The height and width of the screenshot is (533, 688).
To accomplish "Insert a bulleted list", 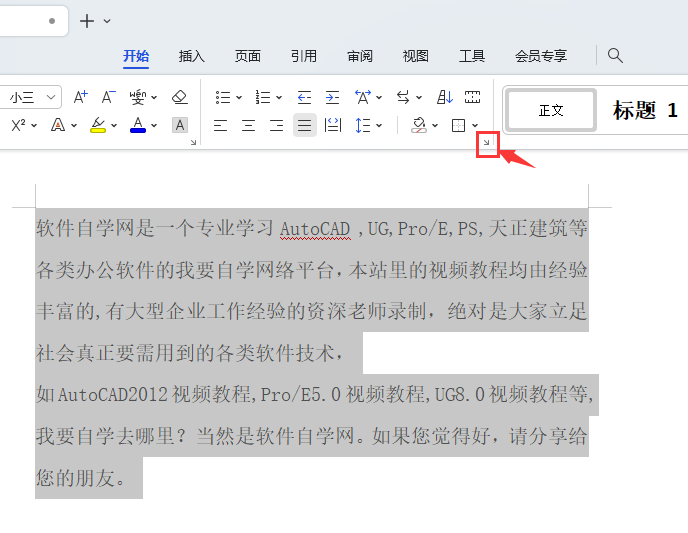I will 223,97.
